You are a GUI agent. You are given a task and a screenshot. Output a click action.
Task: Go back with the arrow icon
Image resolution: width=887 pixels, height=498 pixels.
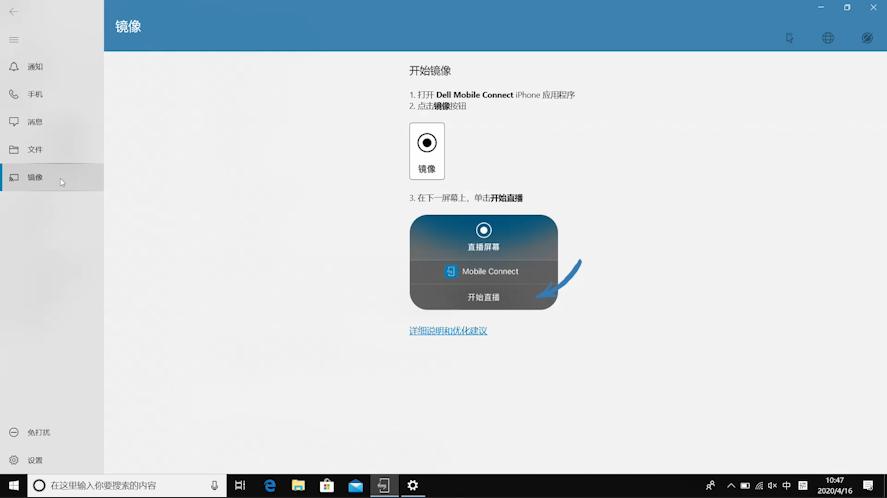[14, 11]
